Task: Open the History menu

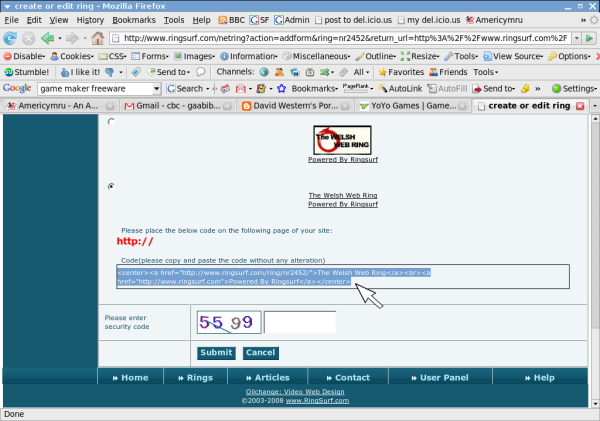Action: [x=90, y=20]
